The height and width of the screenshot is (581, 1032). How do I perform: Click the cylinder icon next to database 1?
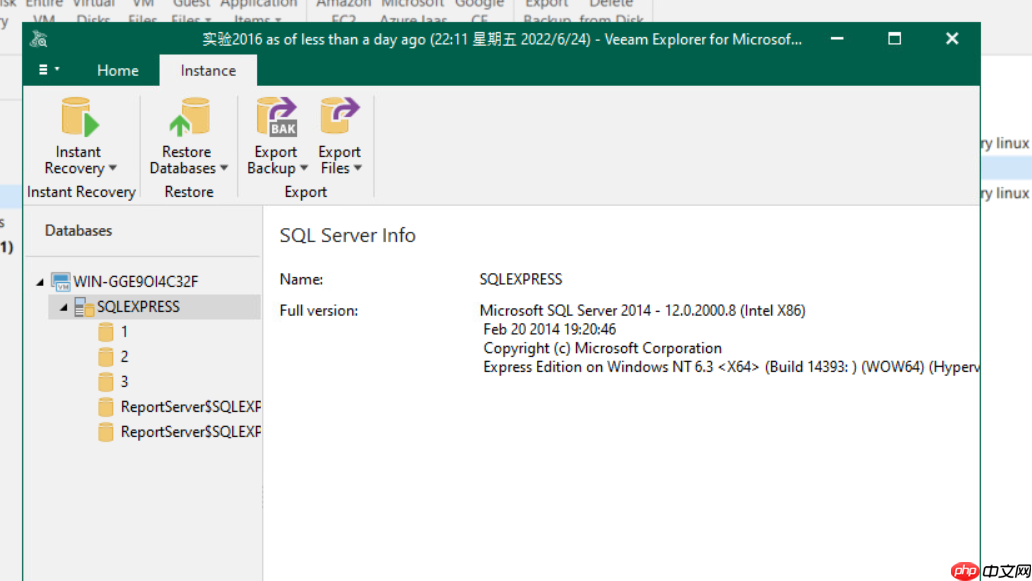(x=105, y=331)
